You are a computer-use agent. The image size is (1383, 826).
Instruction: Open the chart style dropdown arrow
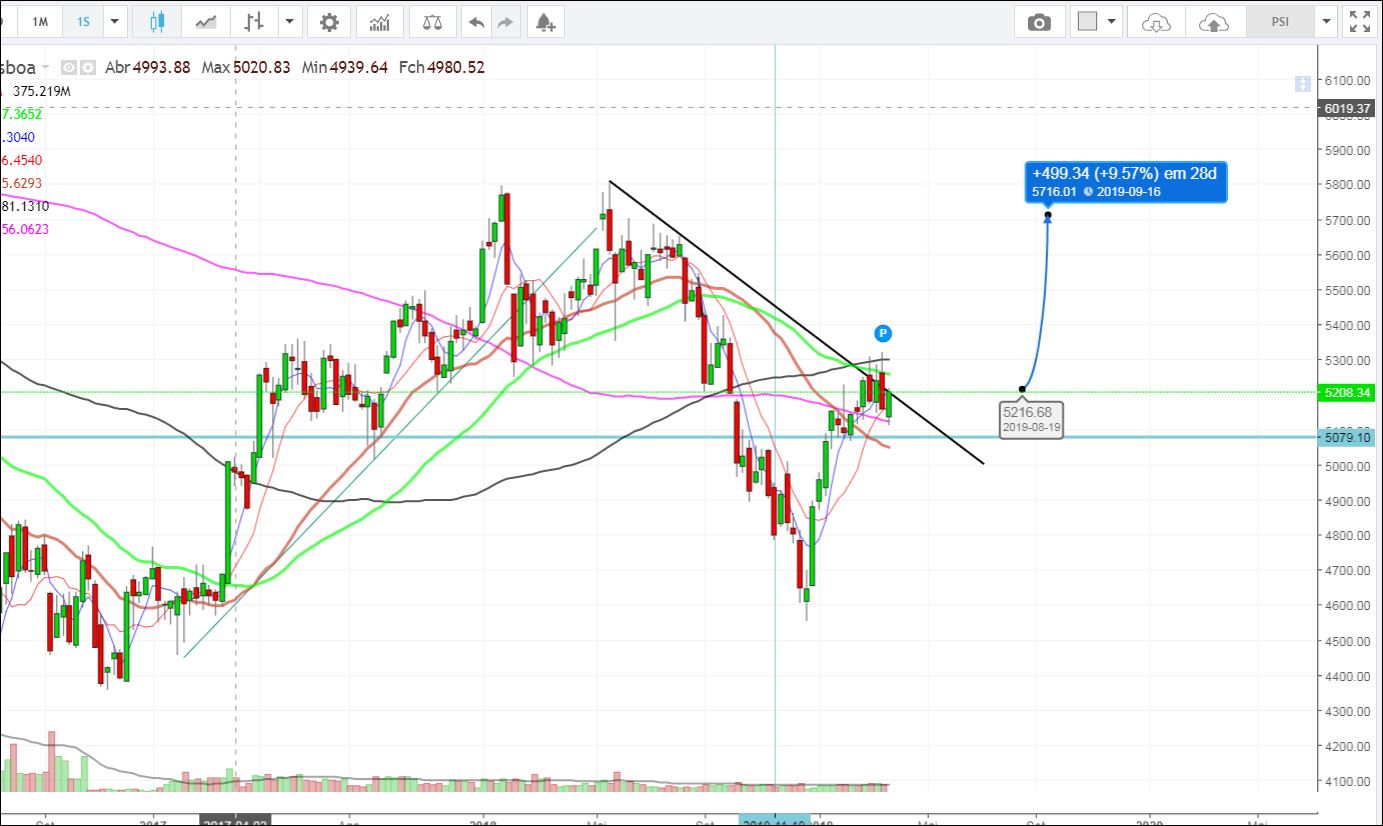290,21
